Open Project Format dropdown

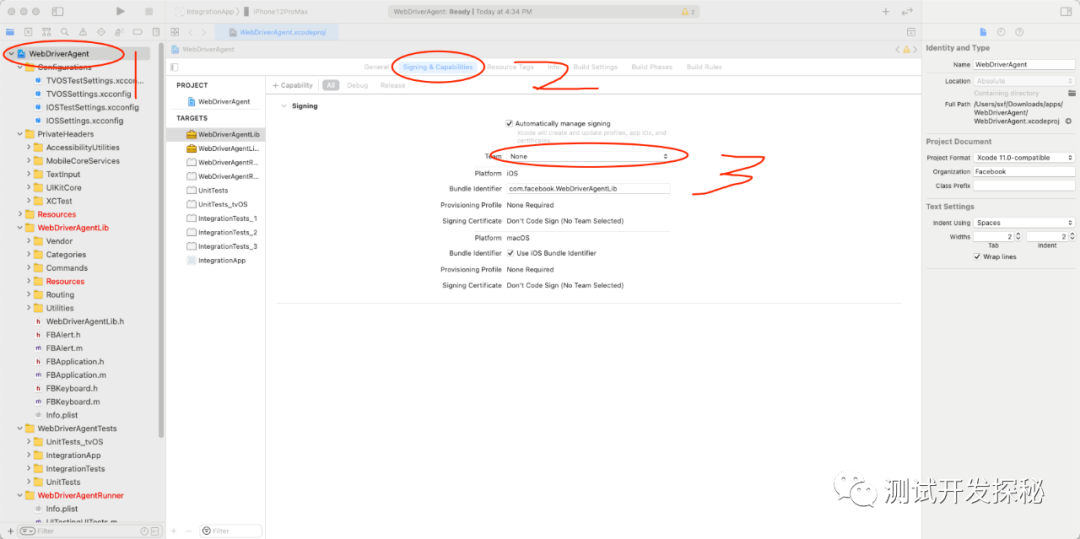(1024, 158)
